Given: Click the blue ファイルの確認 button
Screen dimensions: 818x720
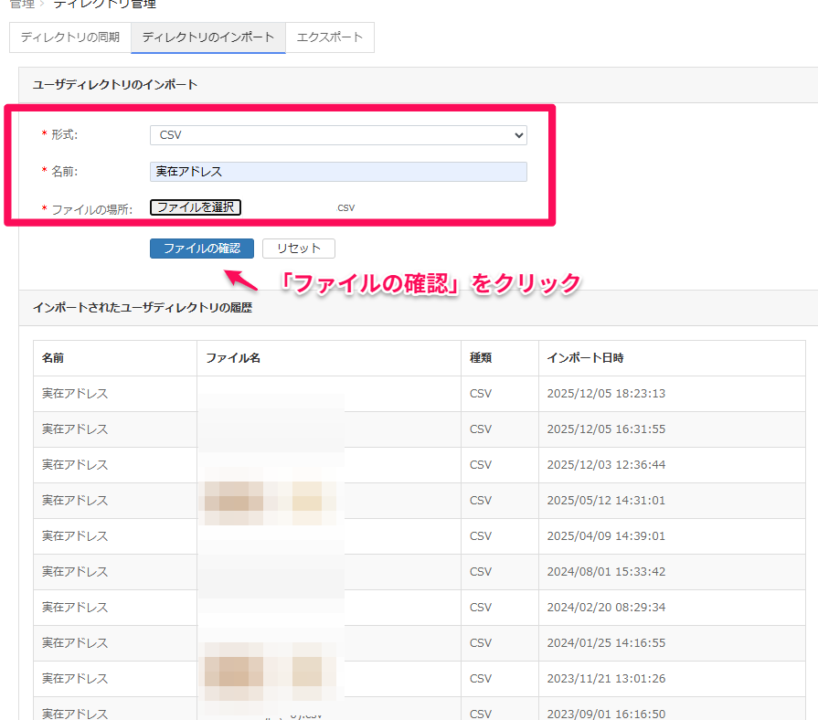Looking at the screenshot, I should coord(202,248).
